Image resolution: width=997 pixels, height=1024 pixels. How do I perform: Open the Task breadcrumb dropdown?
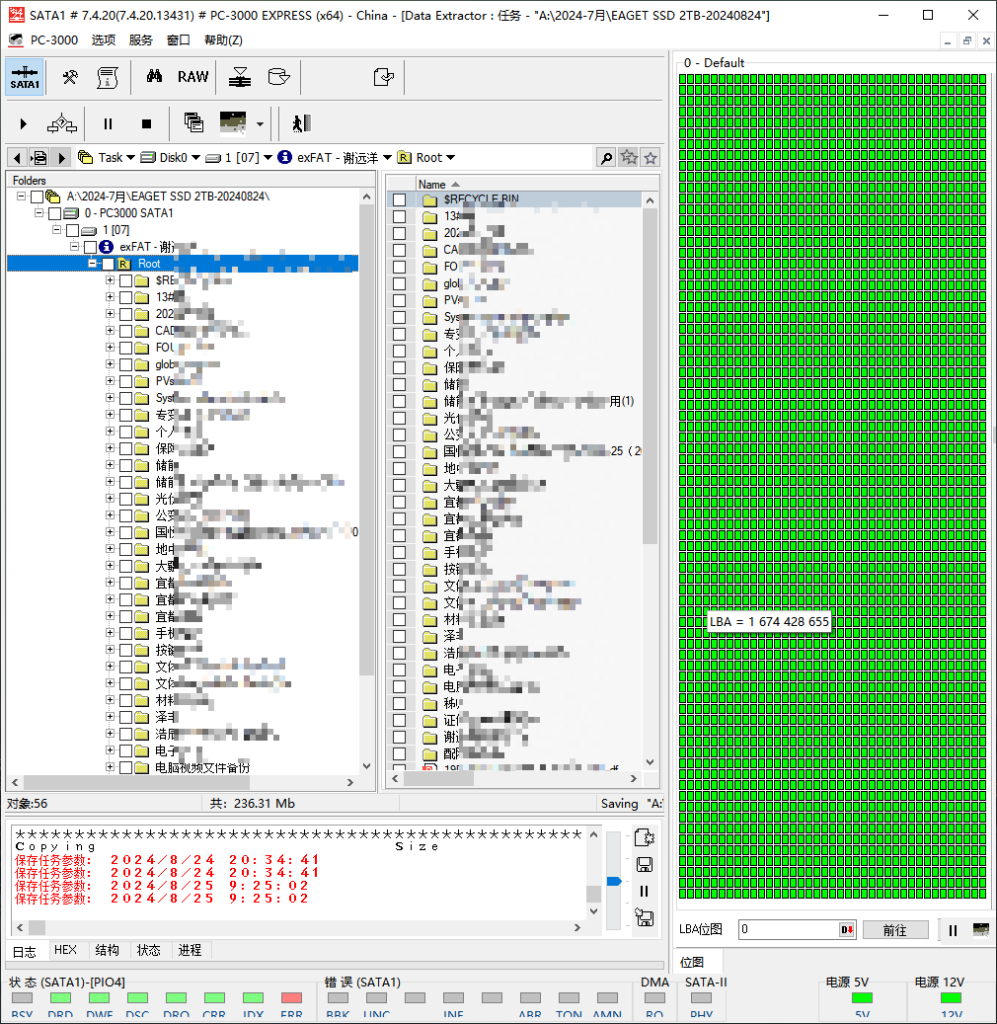tap(131, 157)
